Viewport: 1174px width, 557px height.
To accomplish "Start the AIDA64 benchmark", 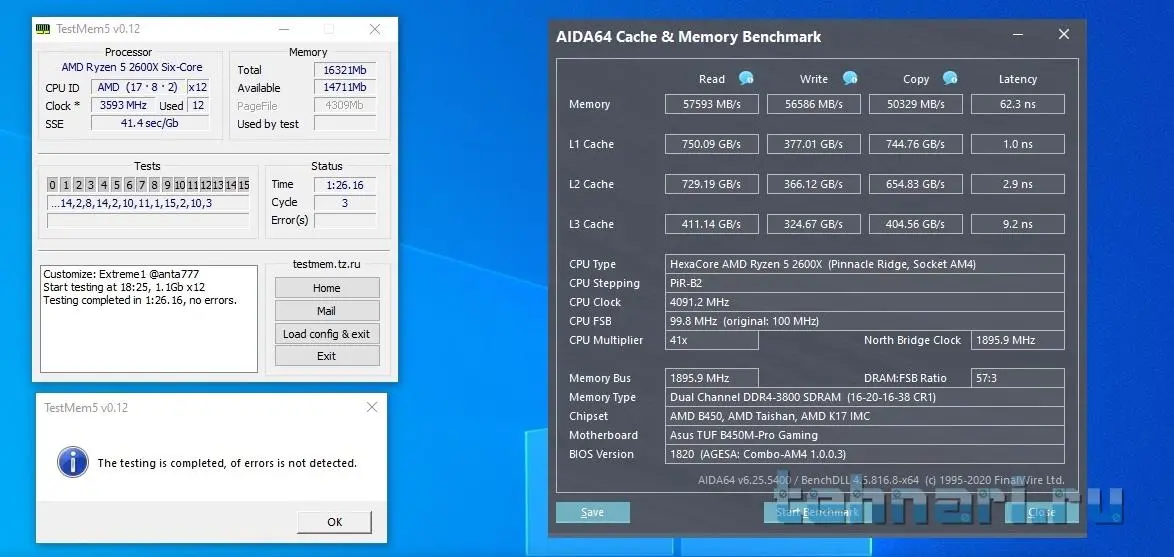I will (817, 512).
